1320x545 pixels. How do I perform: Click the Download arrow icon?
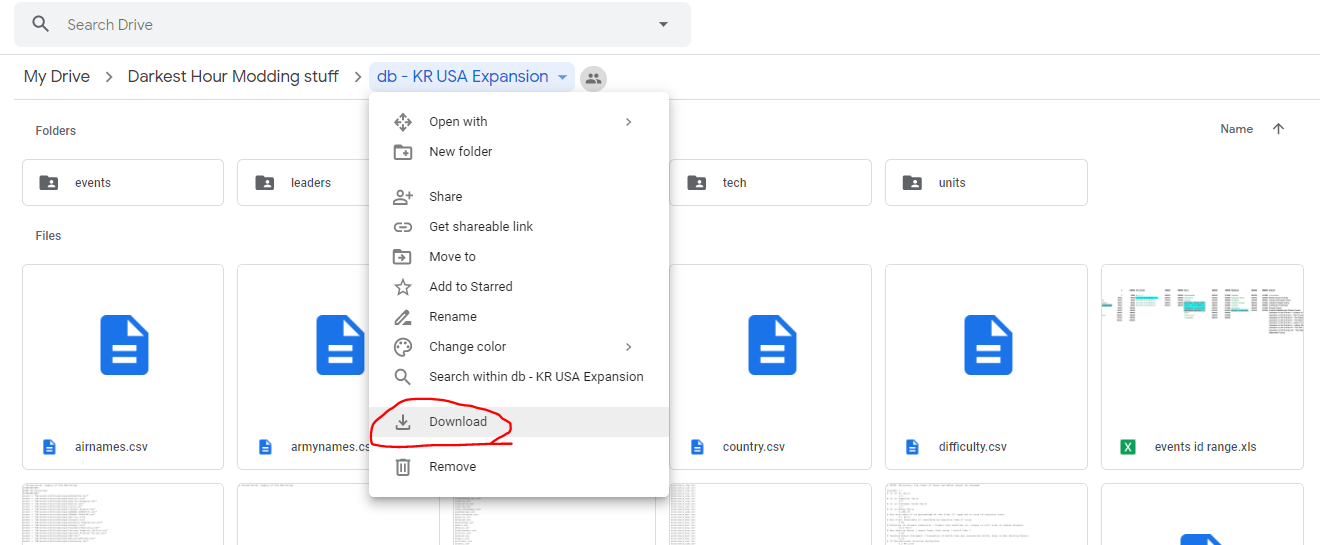pyautogui.click(x=403, y=422)
